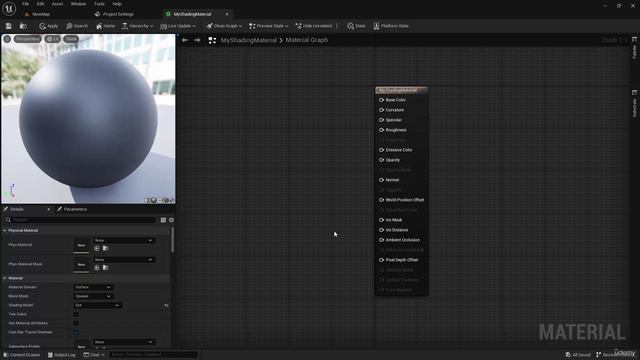Open the Material Domain dropdown

coord(93,287)
